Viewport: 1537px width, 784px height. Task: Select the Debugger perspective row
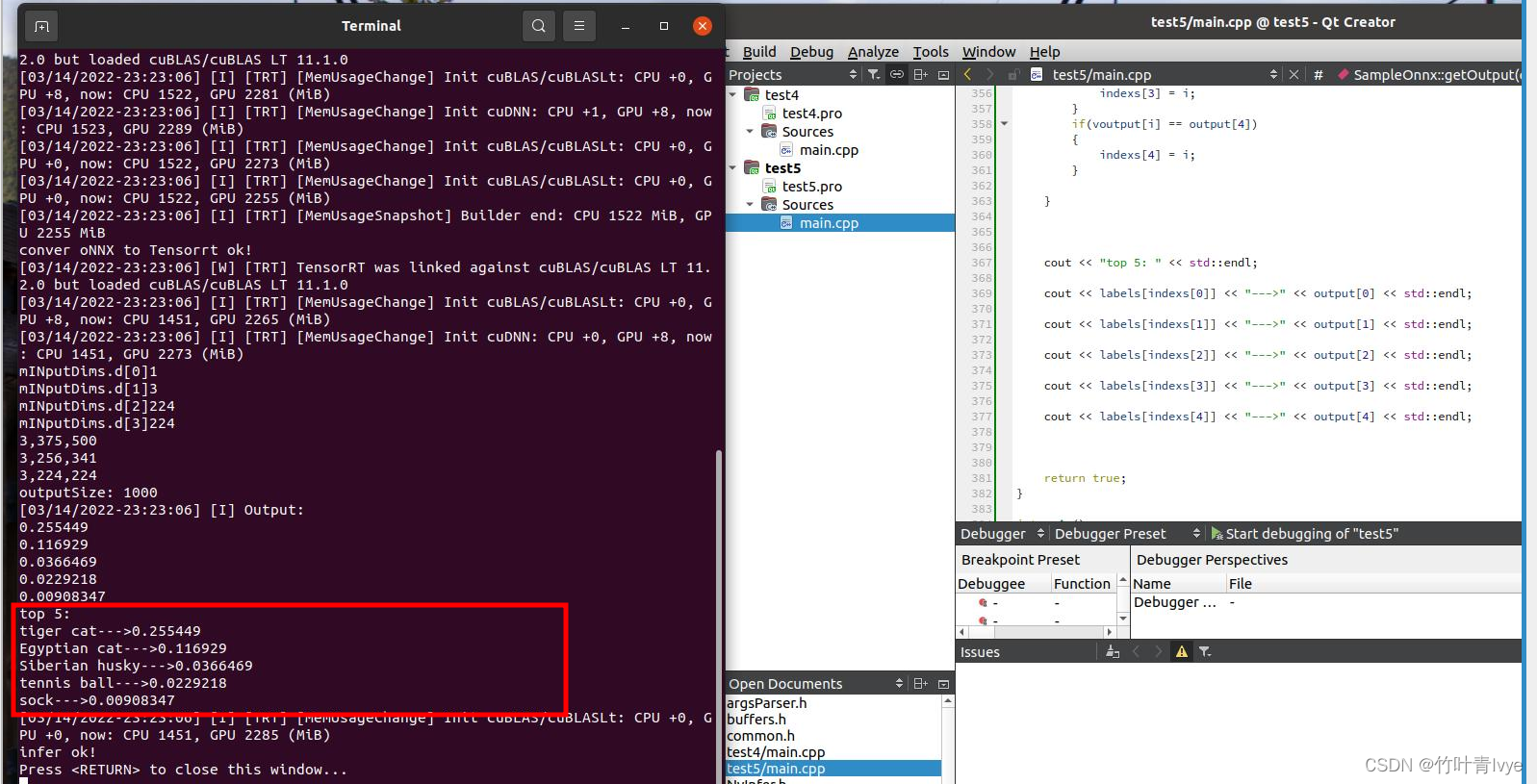coord(1326,602)
